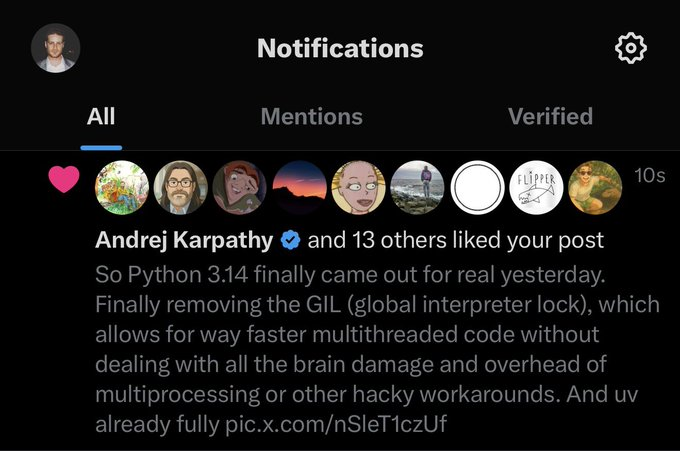Switch to the Verified tab
The height and width of the screenshot is (451, 680).
(550, 117)
